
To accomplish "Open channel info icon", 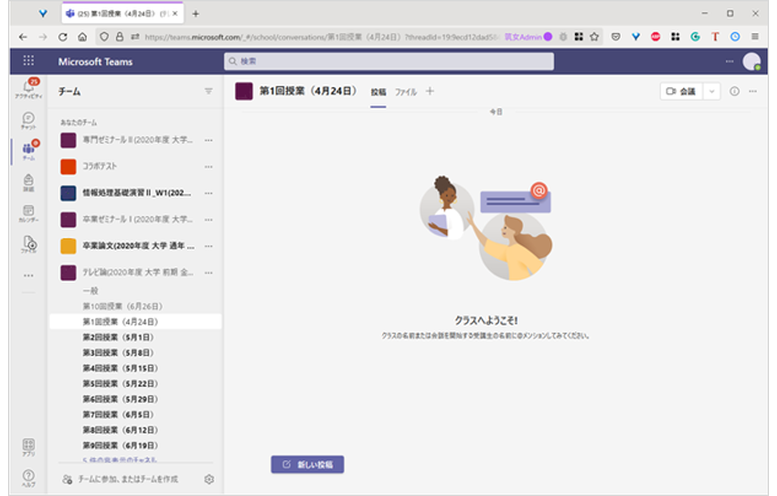I will [x=734, y=91].
